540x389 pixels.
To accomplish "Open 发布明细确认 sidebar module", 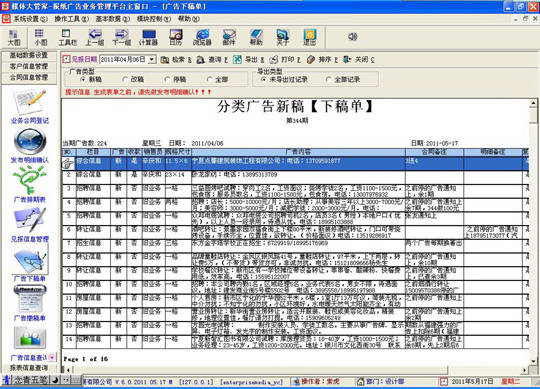I will coord(30,146).
